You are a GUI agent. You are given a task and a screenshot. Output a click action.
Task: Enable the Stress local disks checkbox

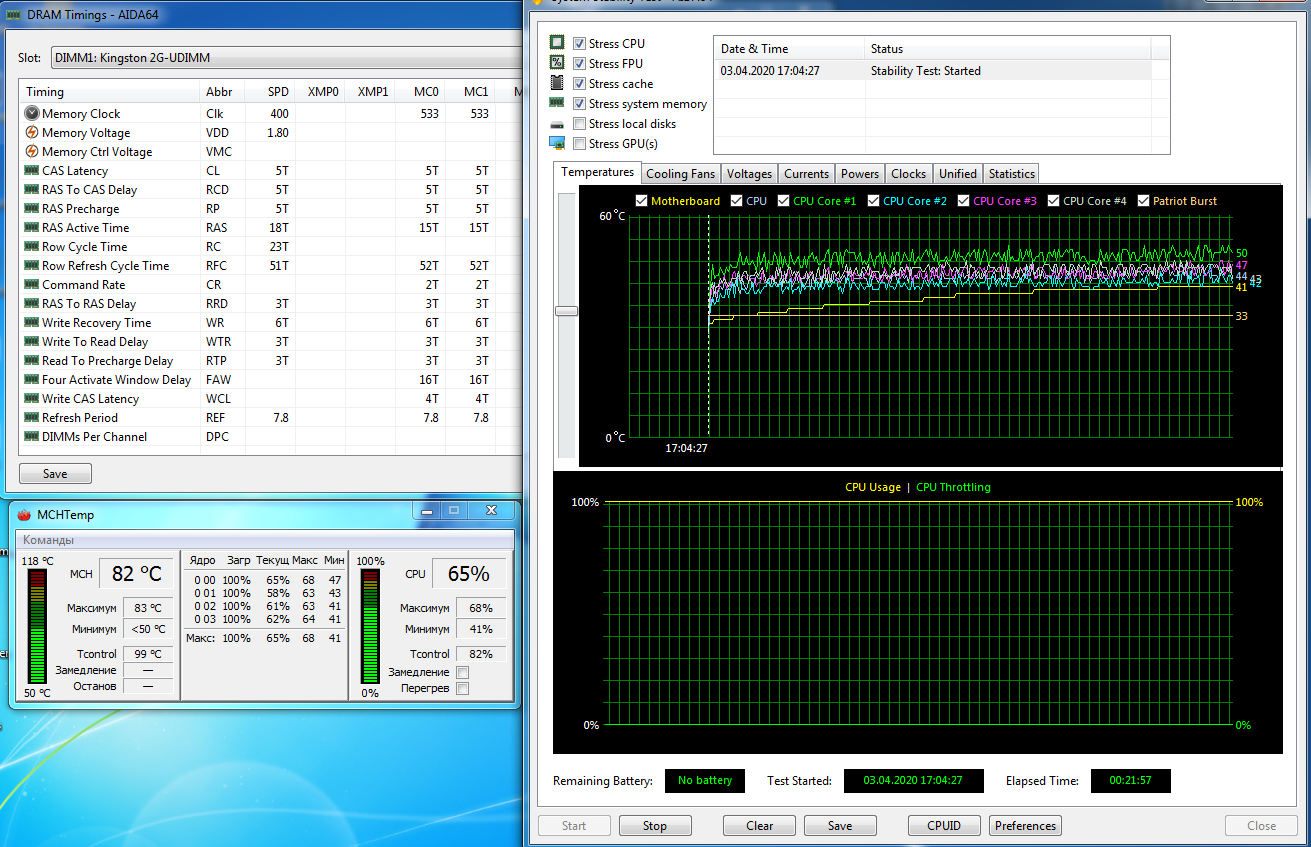coord(580,124)
